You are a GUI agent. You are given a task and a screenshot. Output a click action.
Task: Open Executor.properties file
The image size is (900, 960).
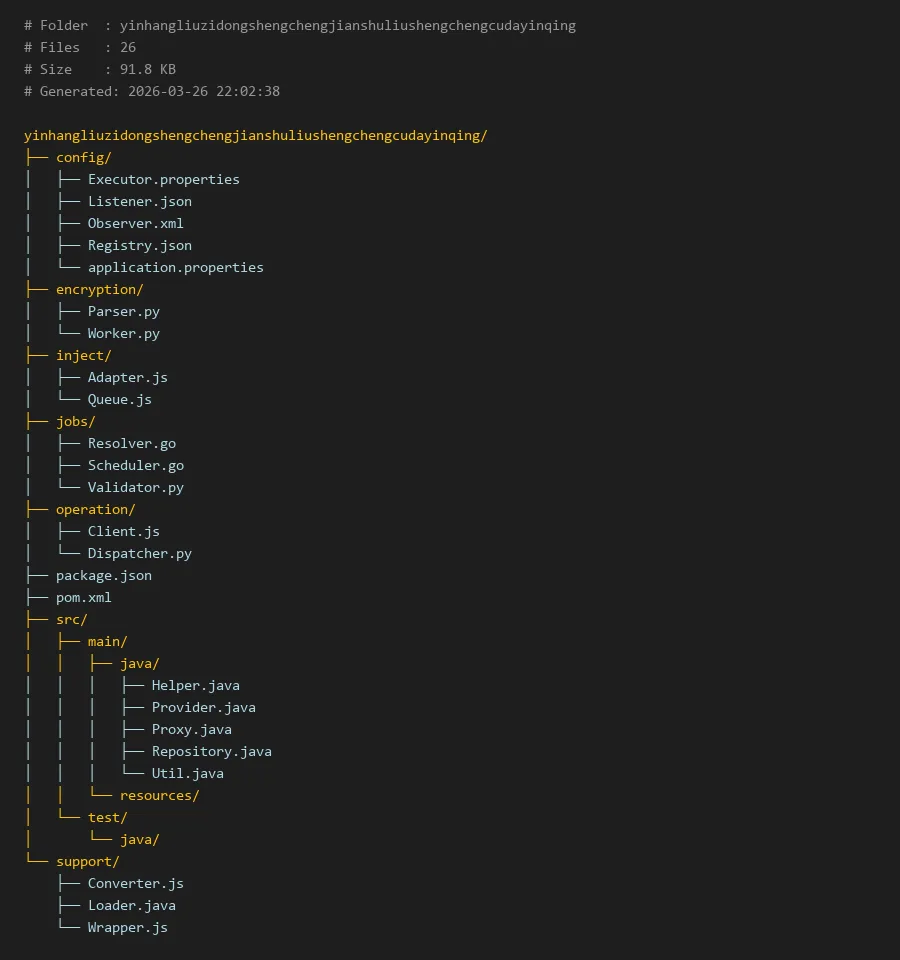coord(163,179)
